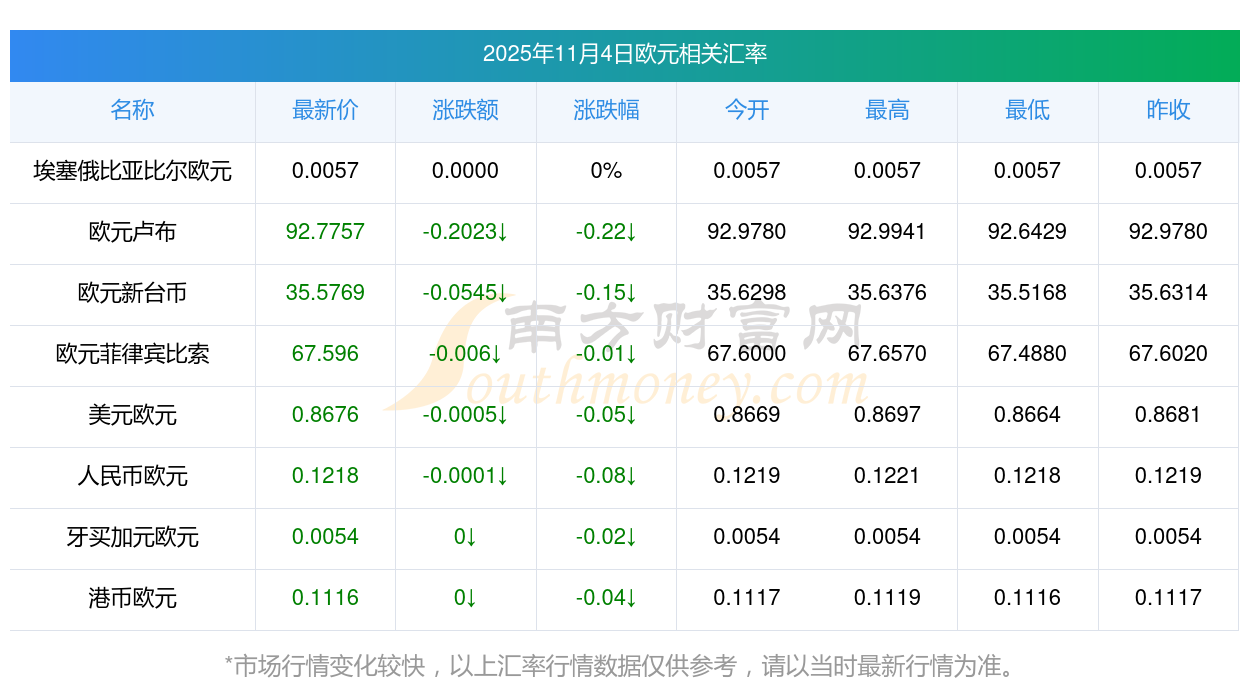The image size is (1250, 697).
Task: Click the 牙买加元欧元 row name
Action: point(132,538)
